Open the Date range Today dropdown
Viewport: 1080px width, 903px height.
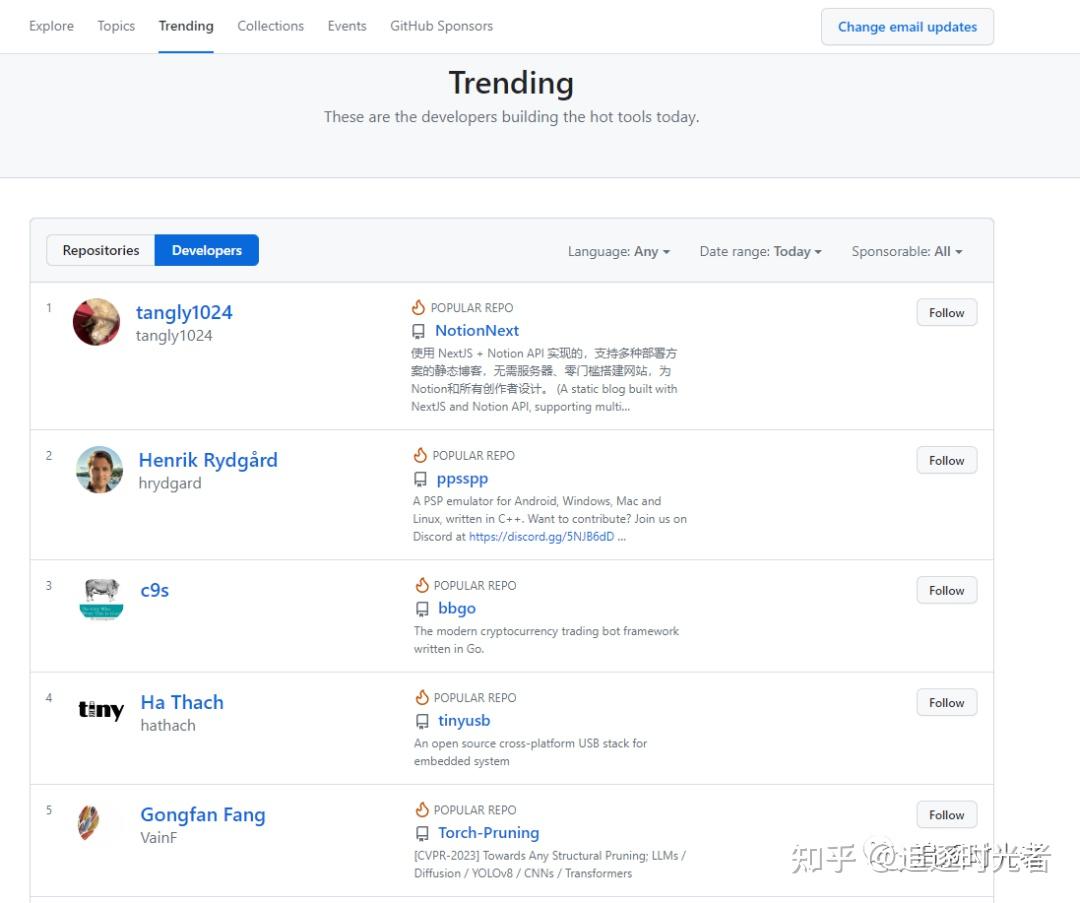click(x=761, y=251)
